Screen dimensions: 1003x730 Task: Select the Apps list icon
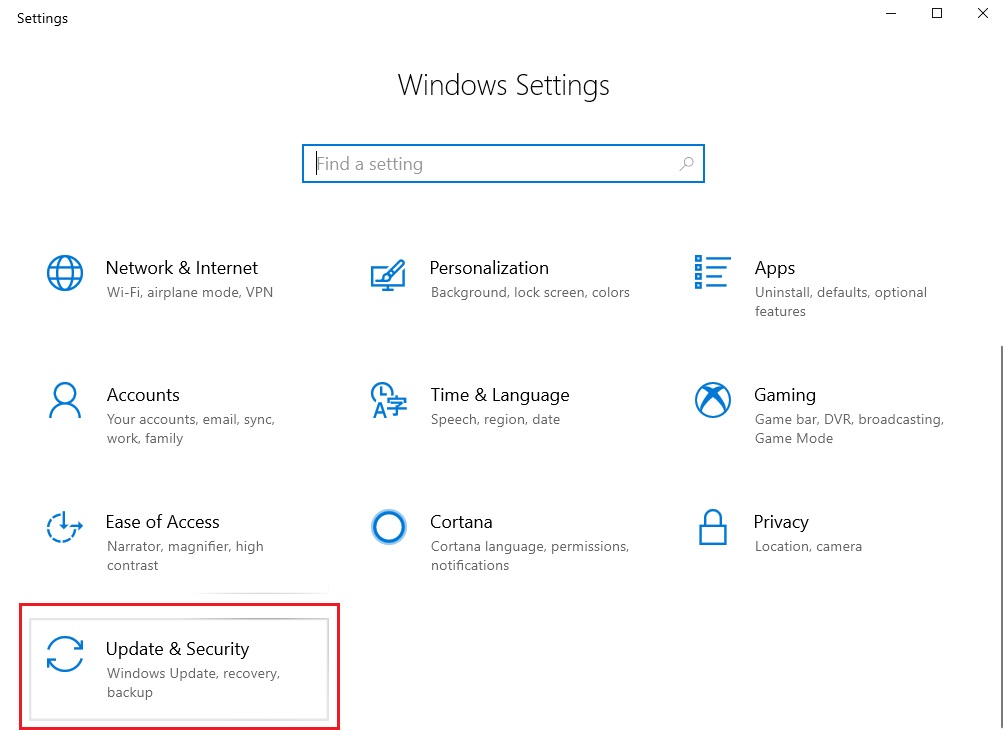tap(712, 271)
